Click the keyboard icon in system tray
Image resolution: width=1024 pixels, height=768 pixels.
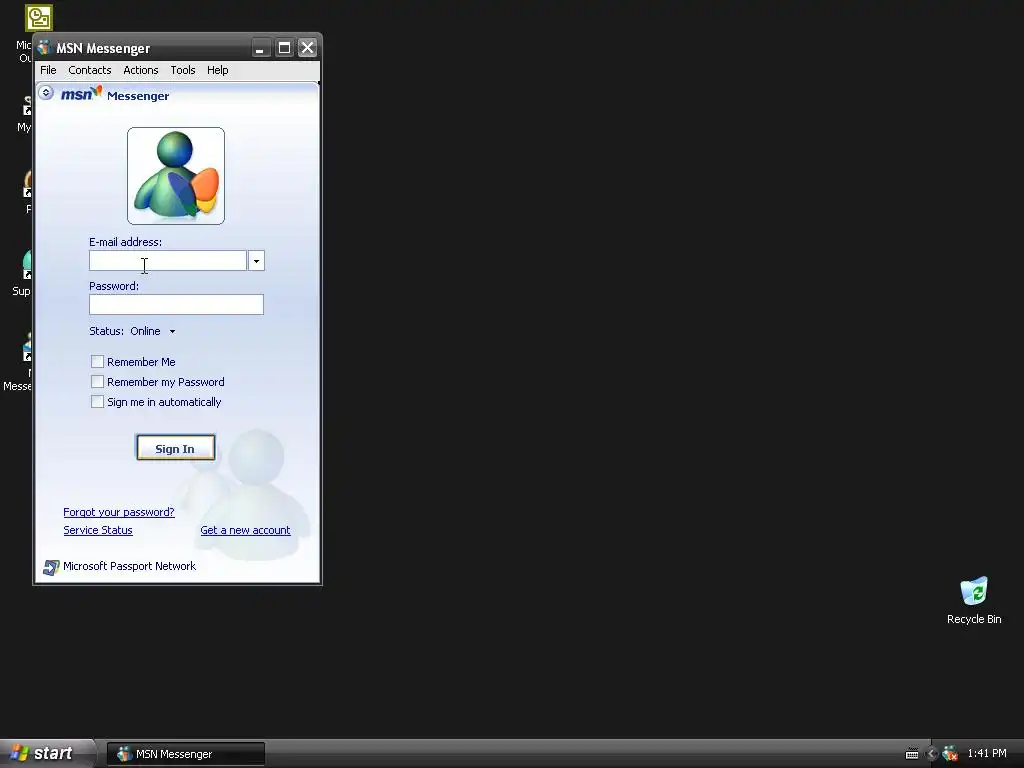click(x=912, y=754)
